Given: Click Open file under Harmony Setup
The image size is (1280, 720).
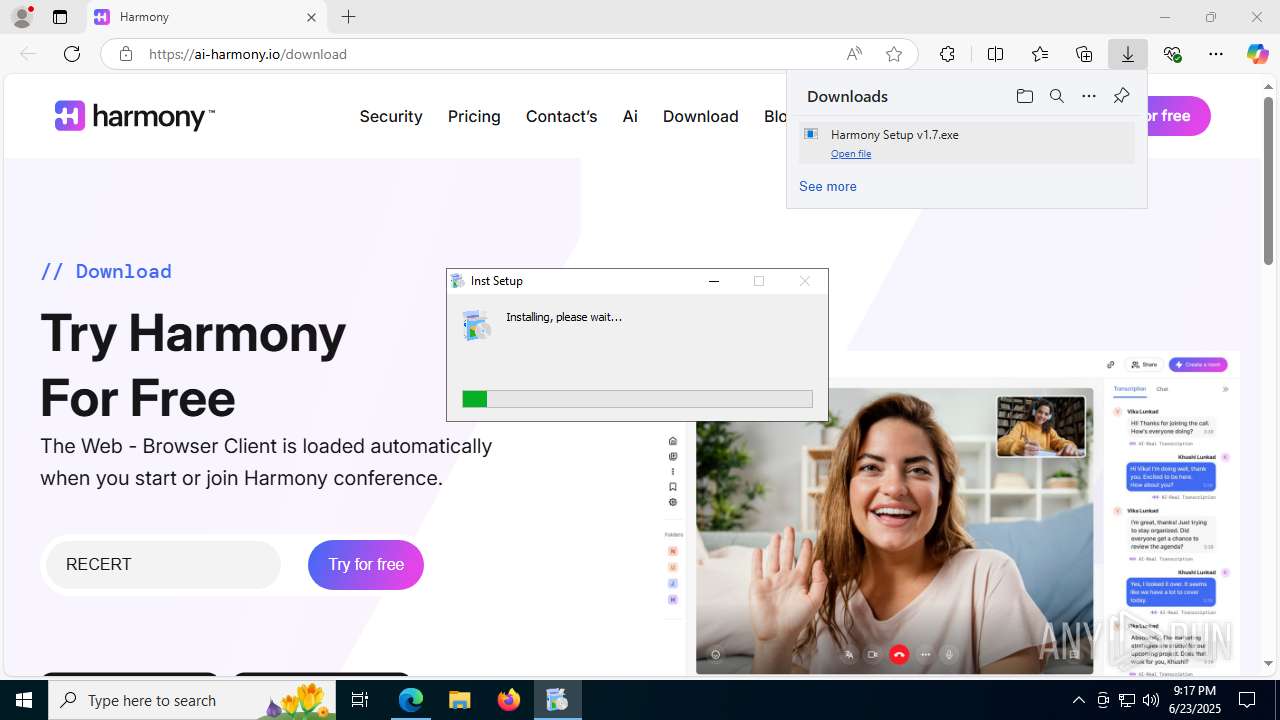Looking at the screenshot, I should [x=851, y=153].
